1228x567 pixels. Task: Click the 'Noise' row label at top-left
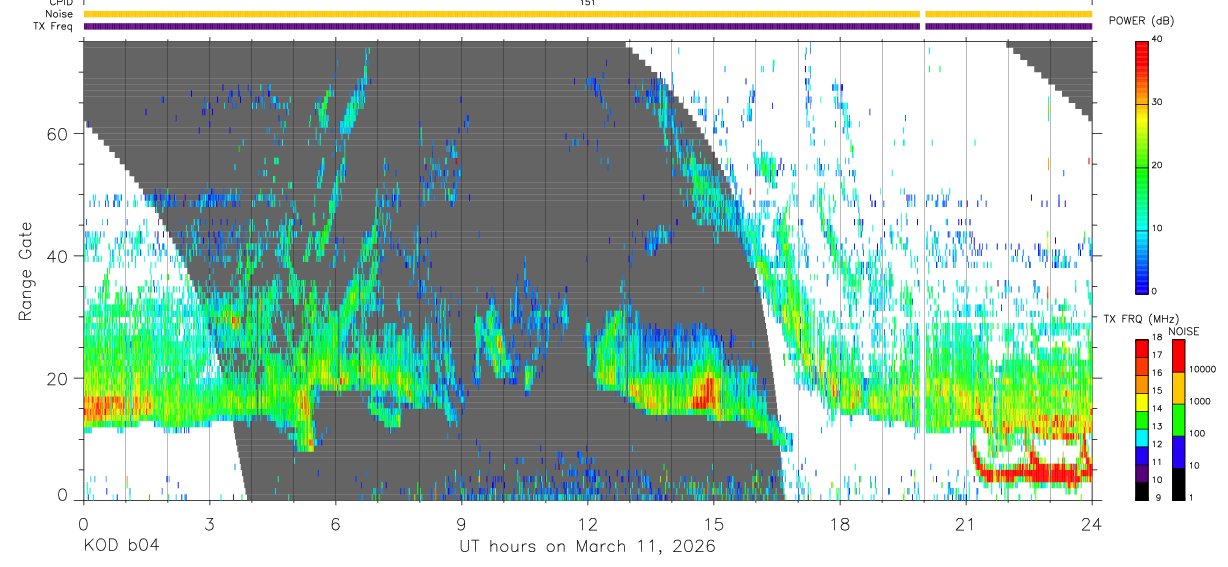(60, 14)
